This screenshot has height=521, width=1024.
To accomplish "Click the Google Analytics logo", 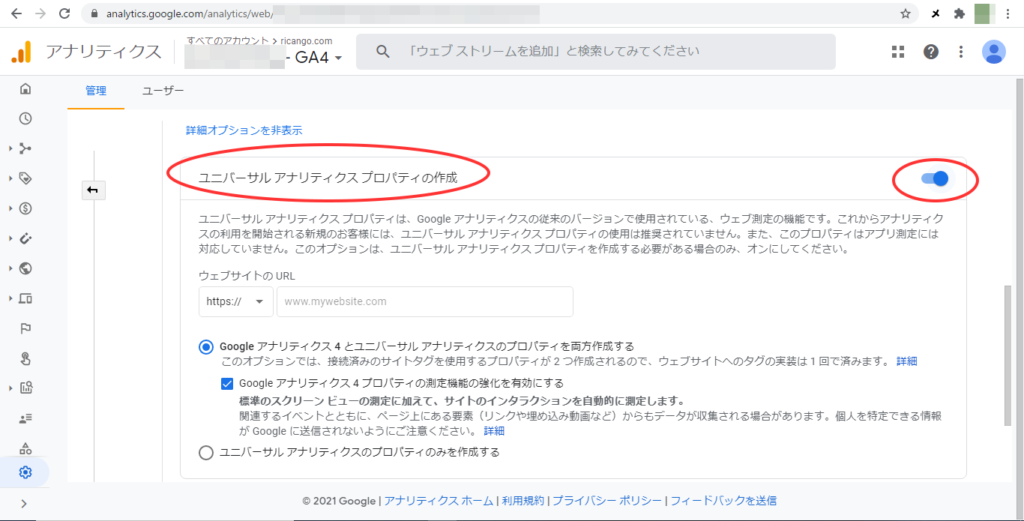I will pos(22,52).
